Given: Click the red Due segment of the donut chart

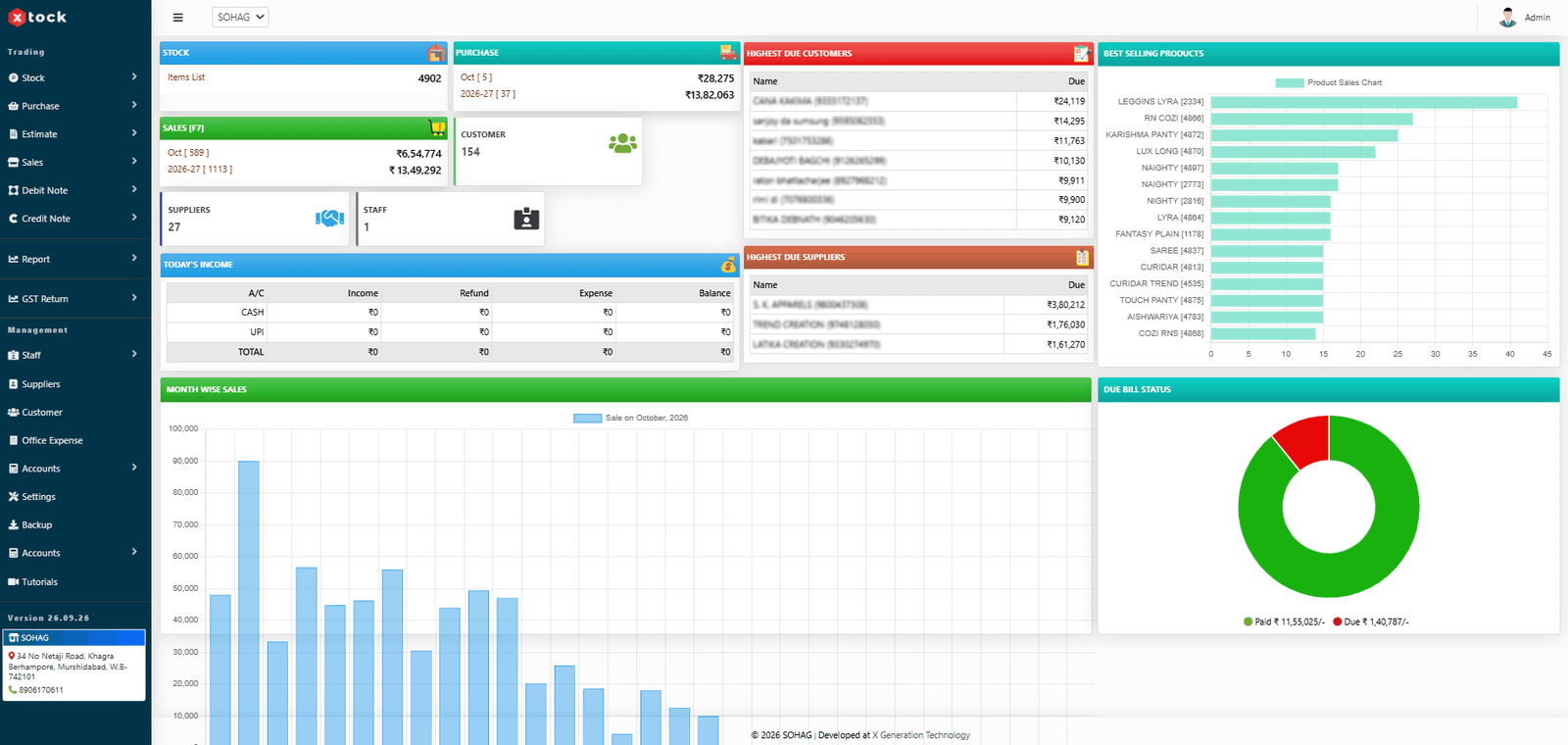Looking at the screenshot, I should [1307, 439].
